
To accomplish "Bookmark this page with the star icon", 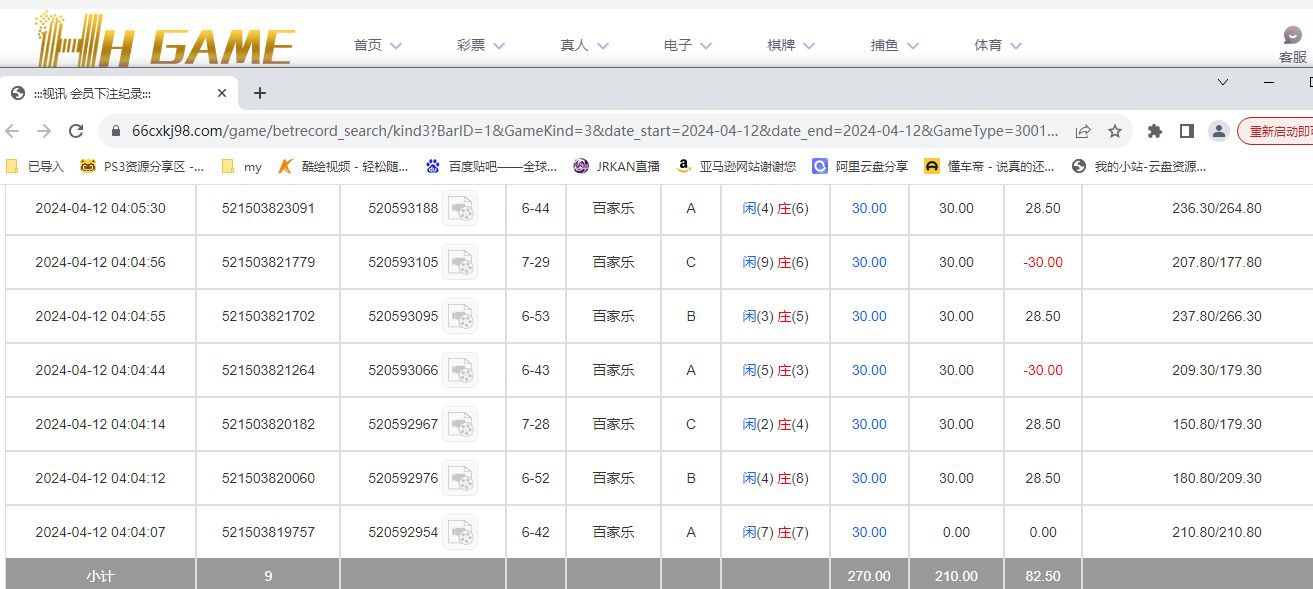I will [x=1114, y=131].
